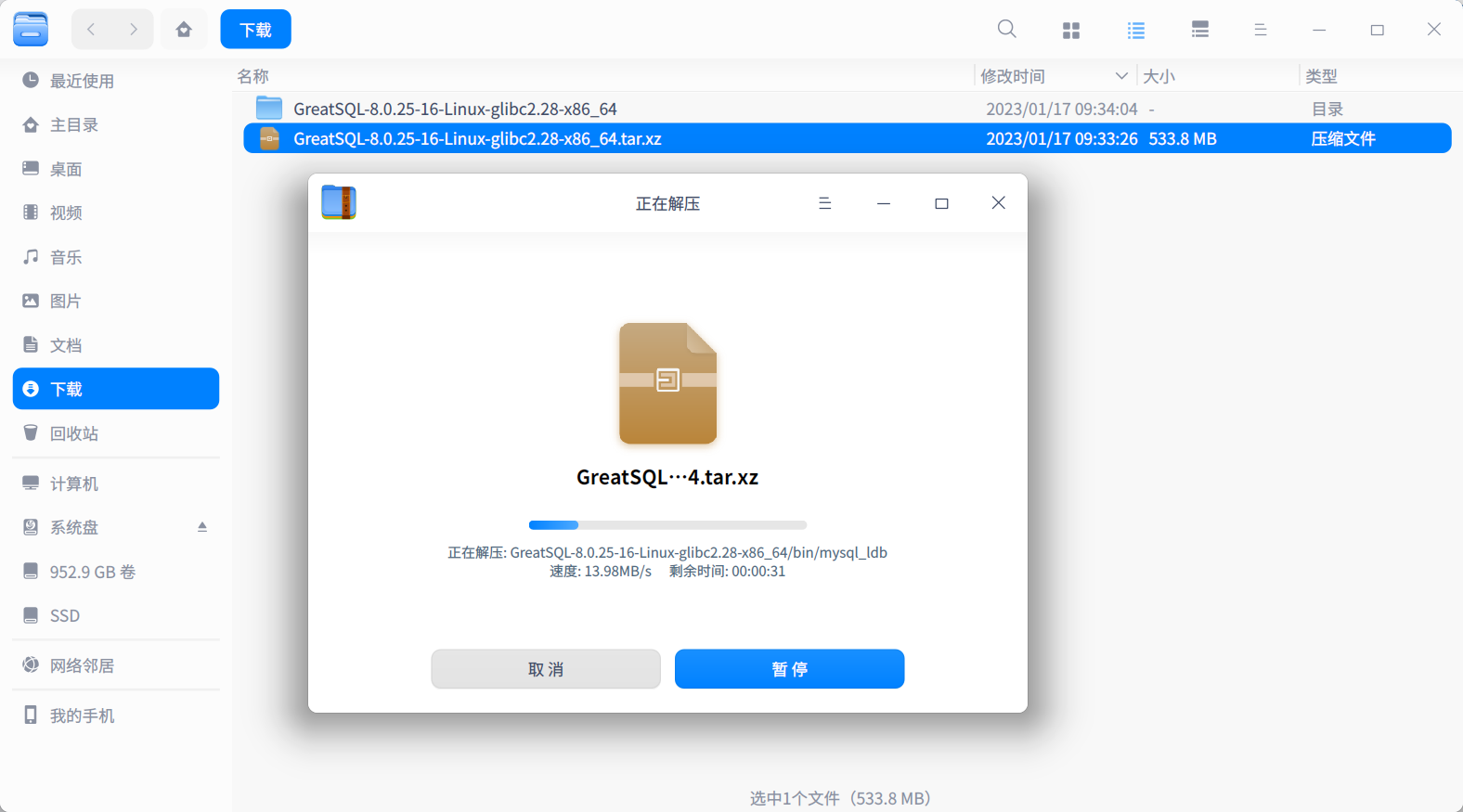Maximize the 正在解压 dialog

tap(941, 203)
